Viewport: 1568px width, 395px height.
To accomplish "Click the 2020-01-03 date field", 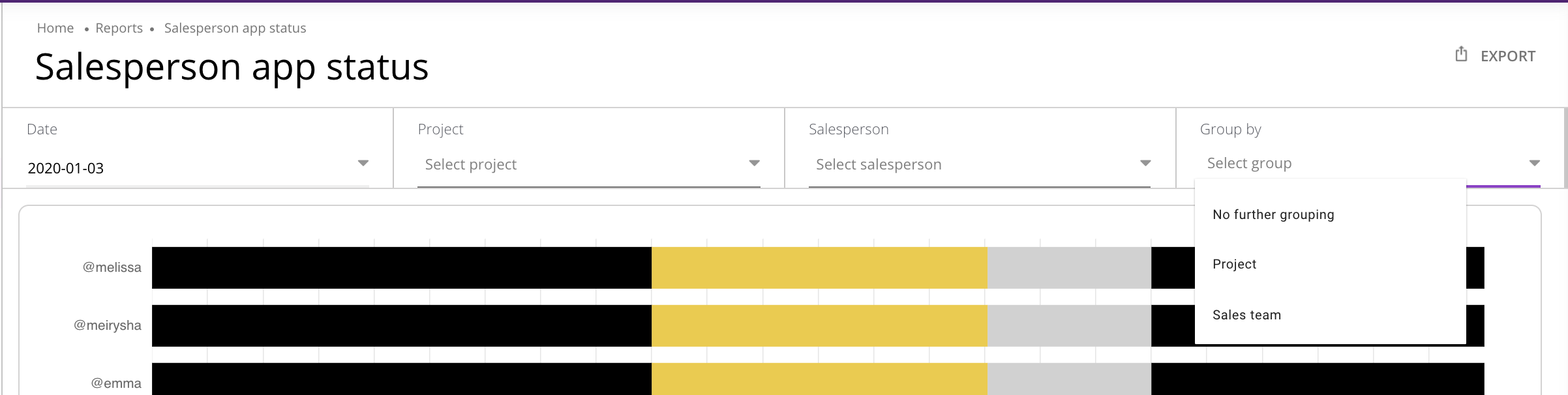I will pos(198,168).
